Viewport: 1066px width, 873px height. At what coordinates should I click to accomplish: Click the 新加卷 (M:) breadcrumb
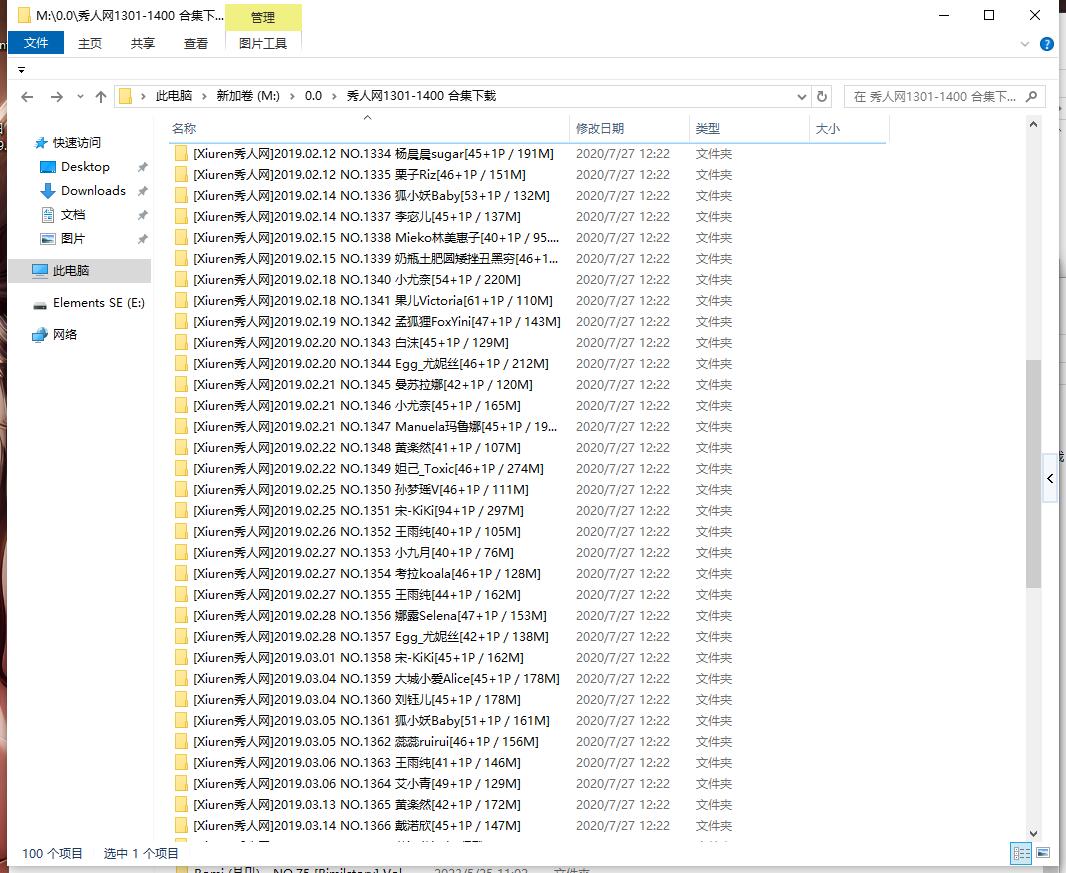(248, 96)
